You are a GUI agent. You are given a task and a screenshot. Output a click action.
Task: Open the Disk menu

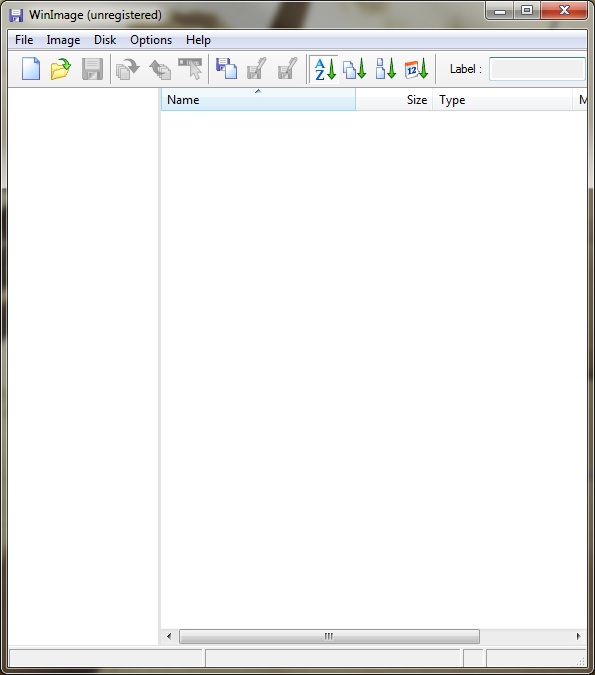[x=105, y=40]
